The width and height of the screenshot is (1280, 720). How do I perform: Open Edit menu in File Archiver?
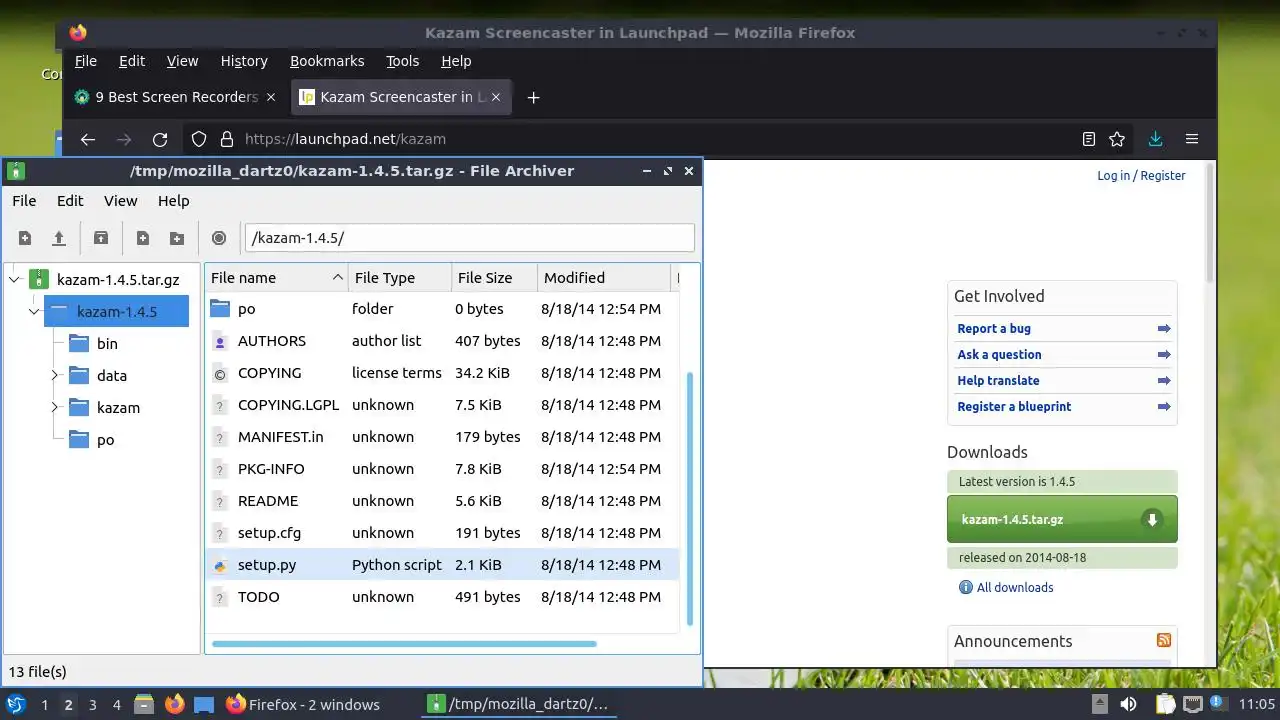(x=70, y=201)
